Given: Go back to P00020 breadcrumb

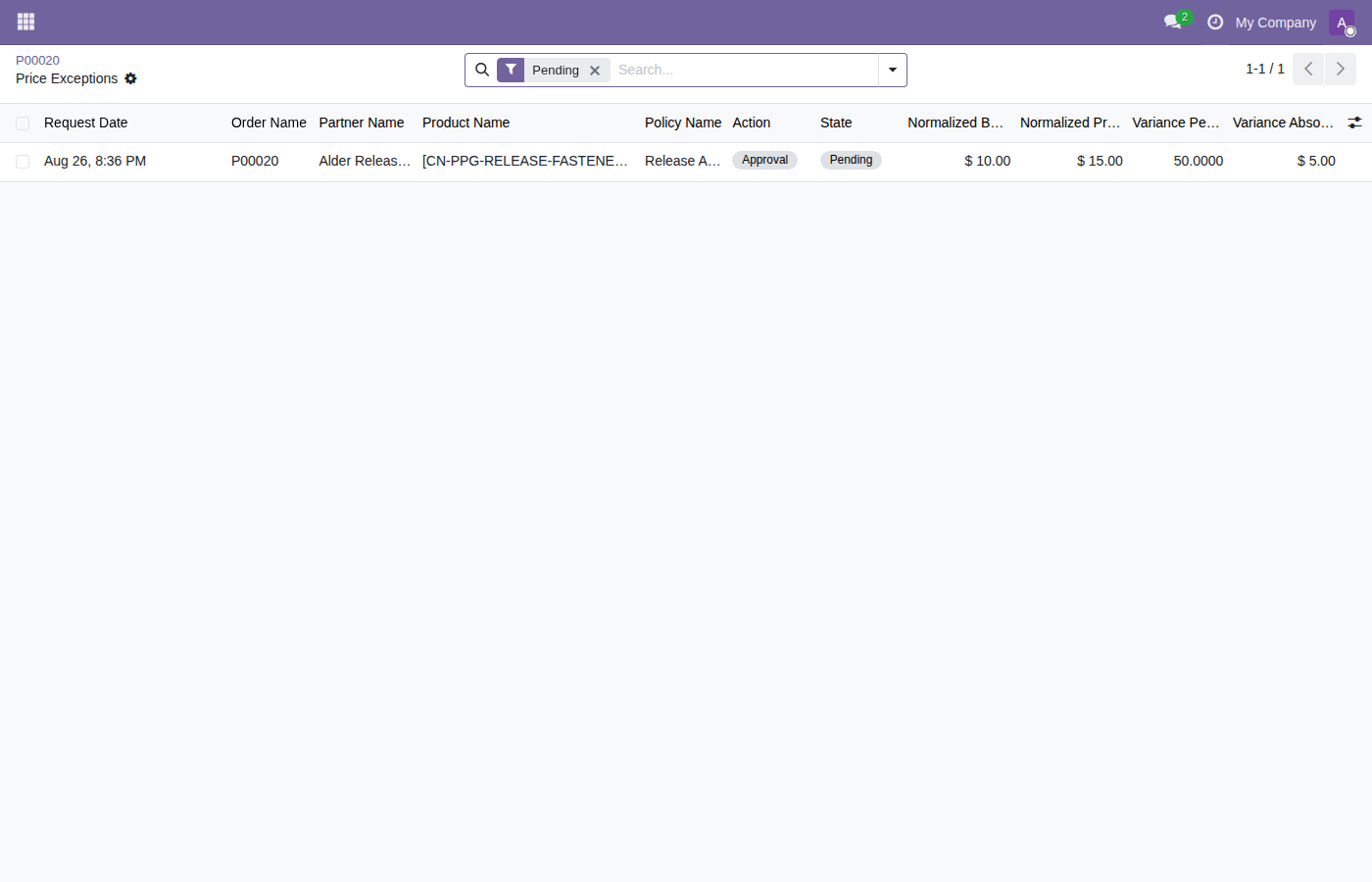Looking at the screenshot, I should click(37, 60).
